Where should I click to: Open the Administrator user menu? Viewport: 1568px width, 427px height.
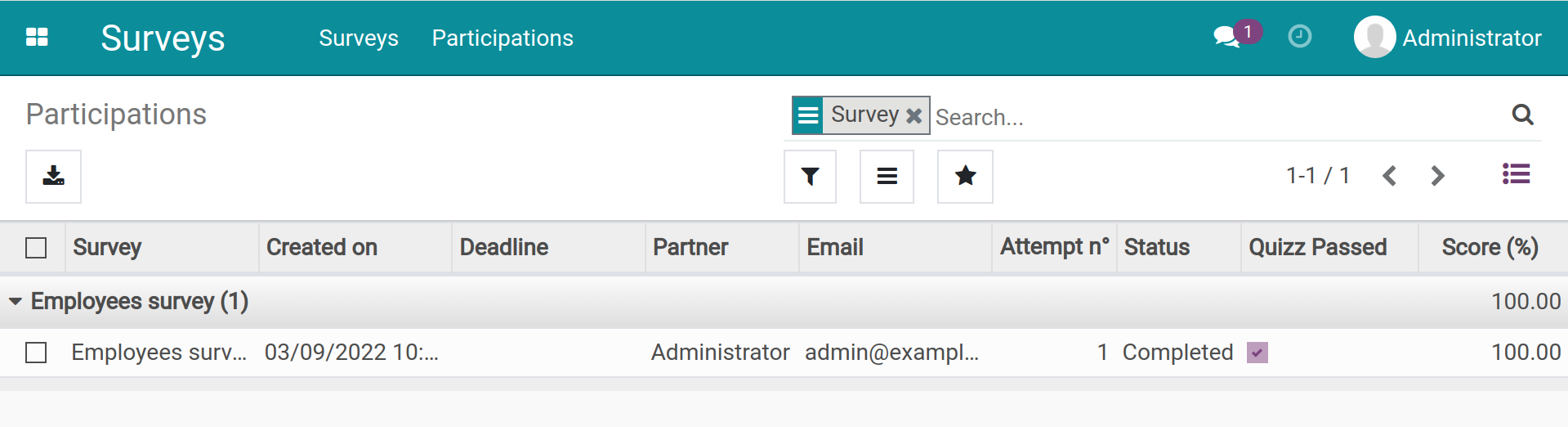click(1447, 38)
